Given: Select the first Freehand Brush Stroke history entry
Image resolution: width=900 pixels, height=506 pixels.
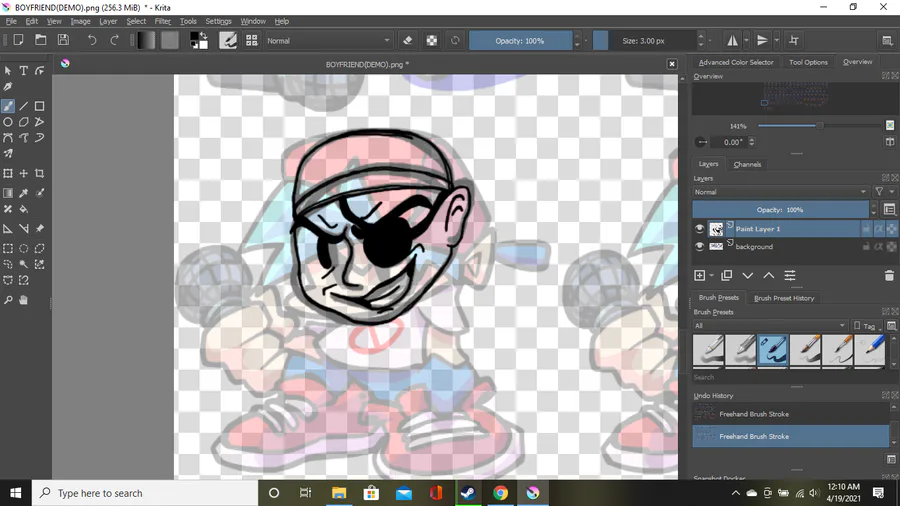Looking at the screenshot, I should point(790,414).
